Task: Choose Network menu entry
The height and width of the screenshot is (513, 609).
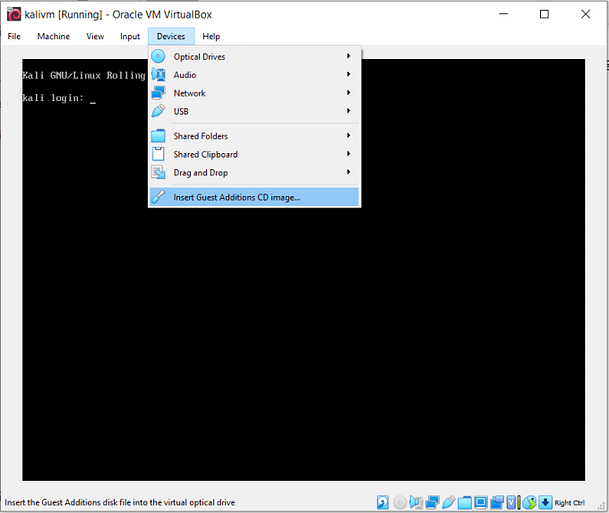Action: (x=254, y=93)
